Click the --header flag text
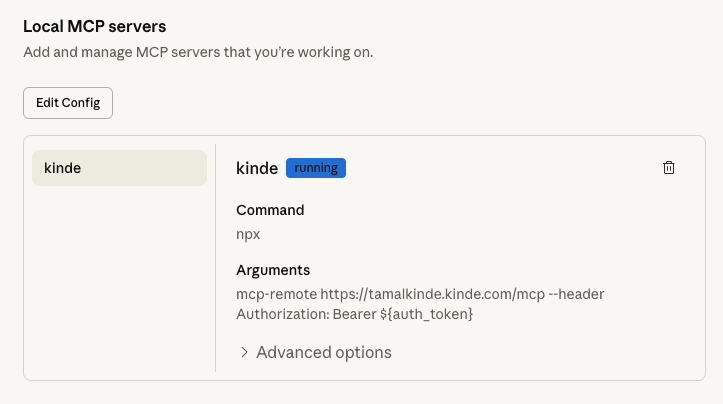The width and height of the screenshot is (723, 404). pos(577,294)
